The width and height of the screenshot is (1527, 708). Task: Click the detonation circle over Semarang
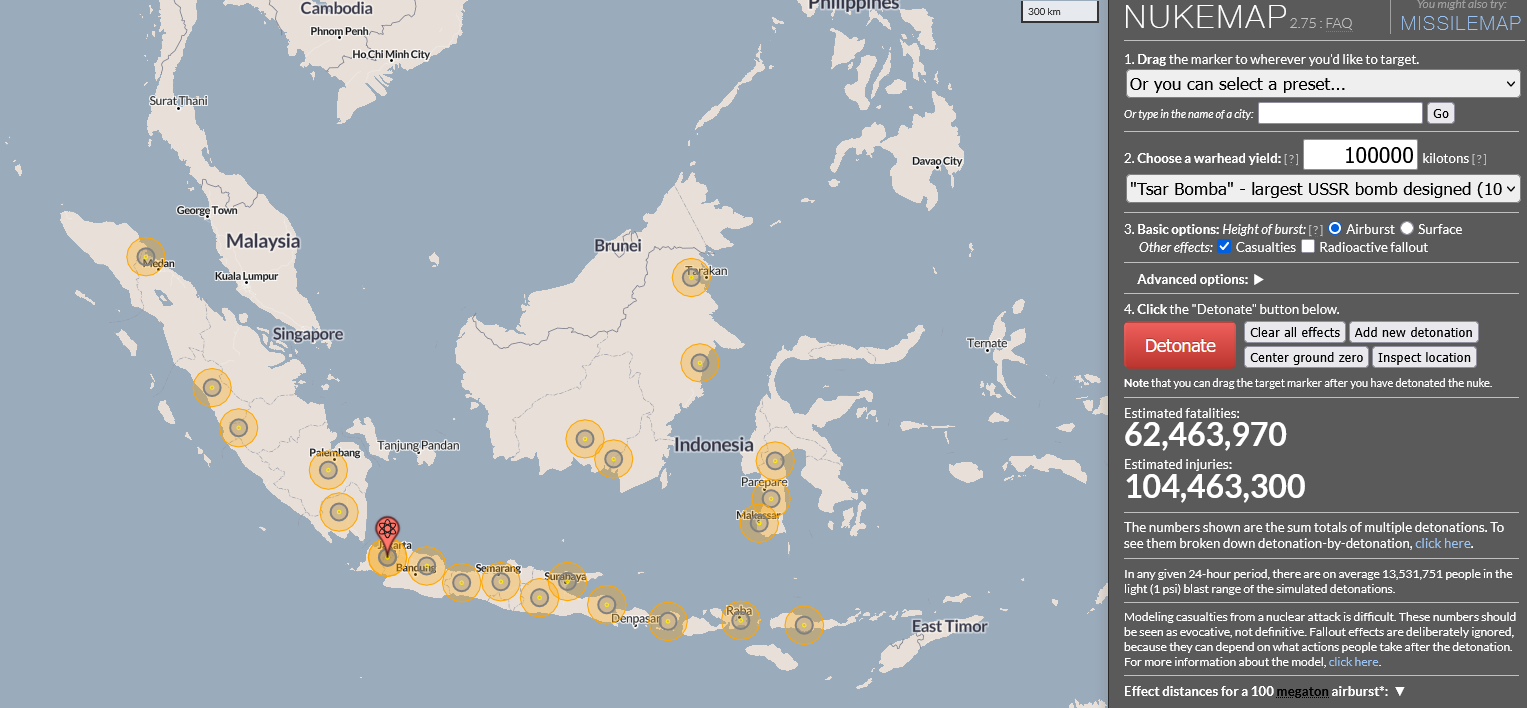coord(500,582)
